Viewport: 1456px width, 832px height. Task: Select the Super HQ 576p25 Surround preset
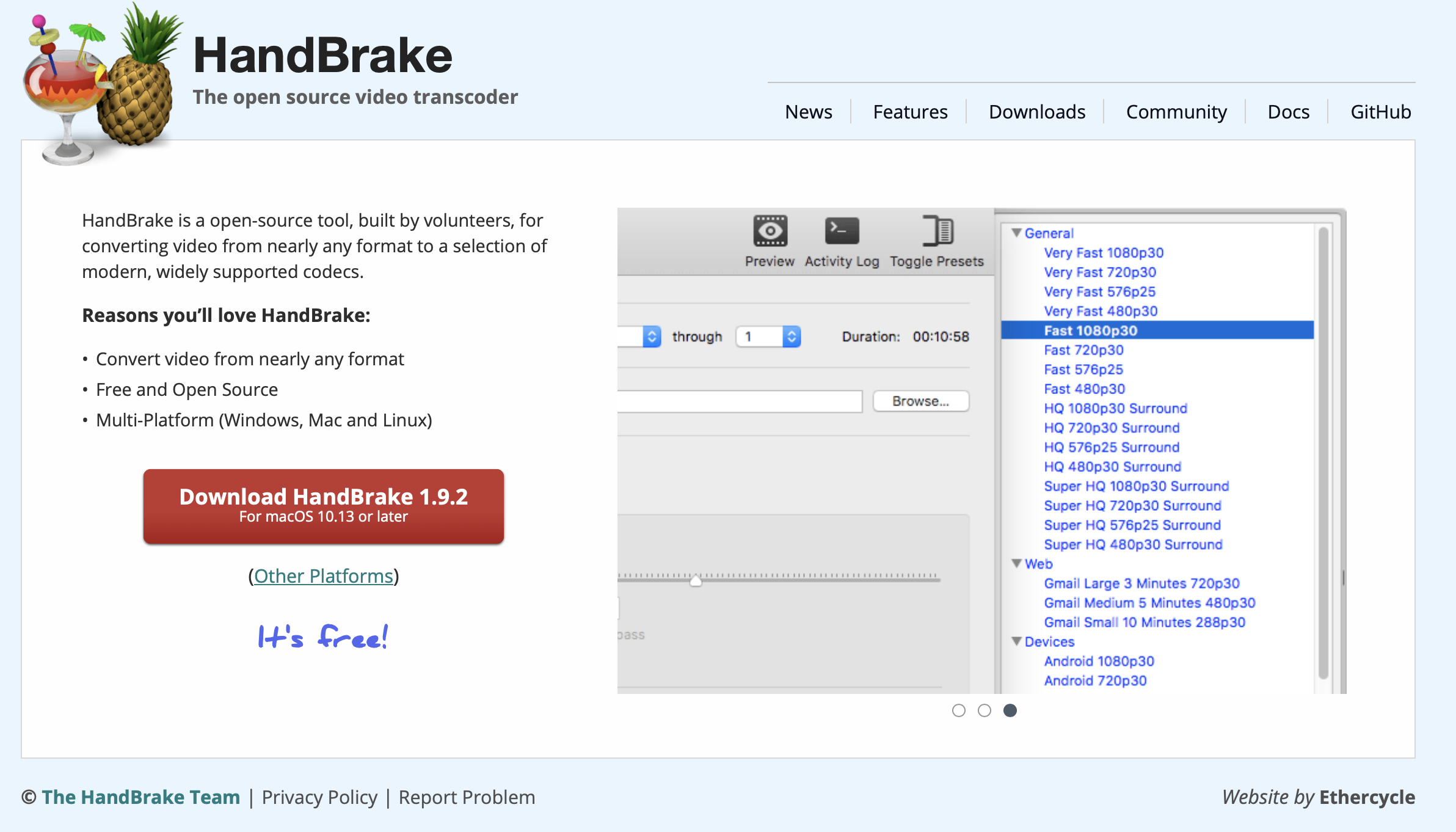(1132, 525)
